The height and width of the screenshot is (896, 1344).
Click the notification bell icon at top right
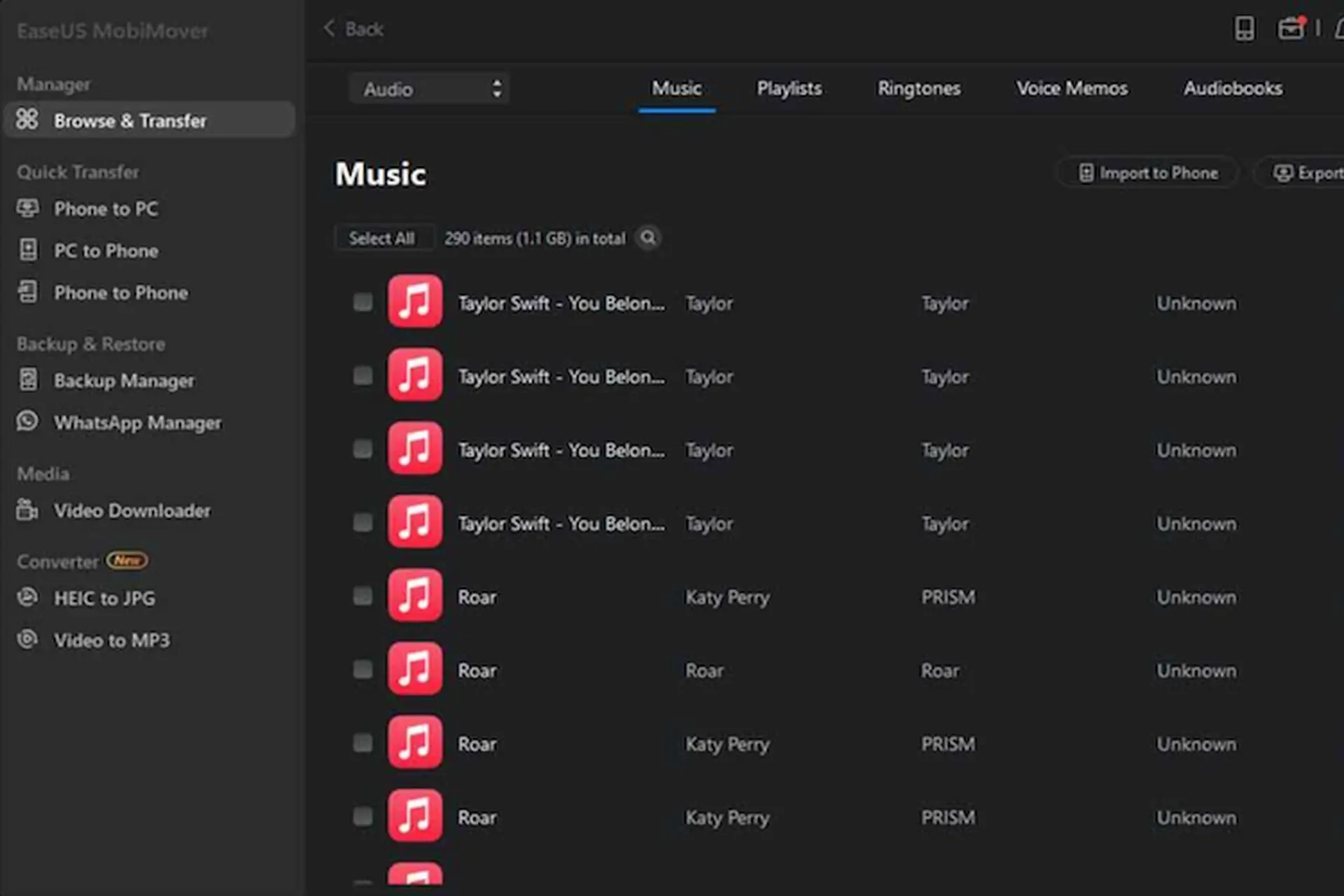click(x=1338, y=29)
